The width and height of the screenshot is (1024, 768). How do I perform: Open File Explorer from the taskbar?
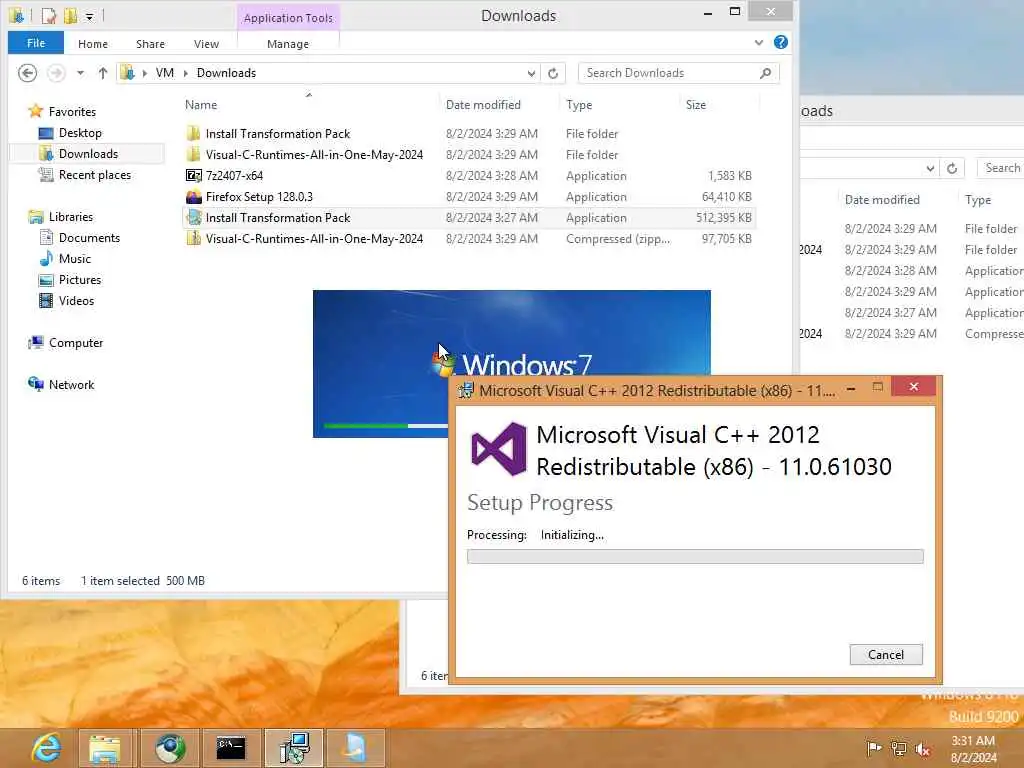105,748
